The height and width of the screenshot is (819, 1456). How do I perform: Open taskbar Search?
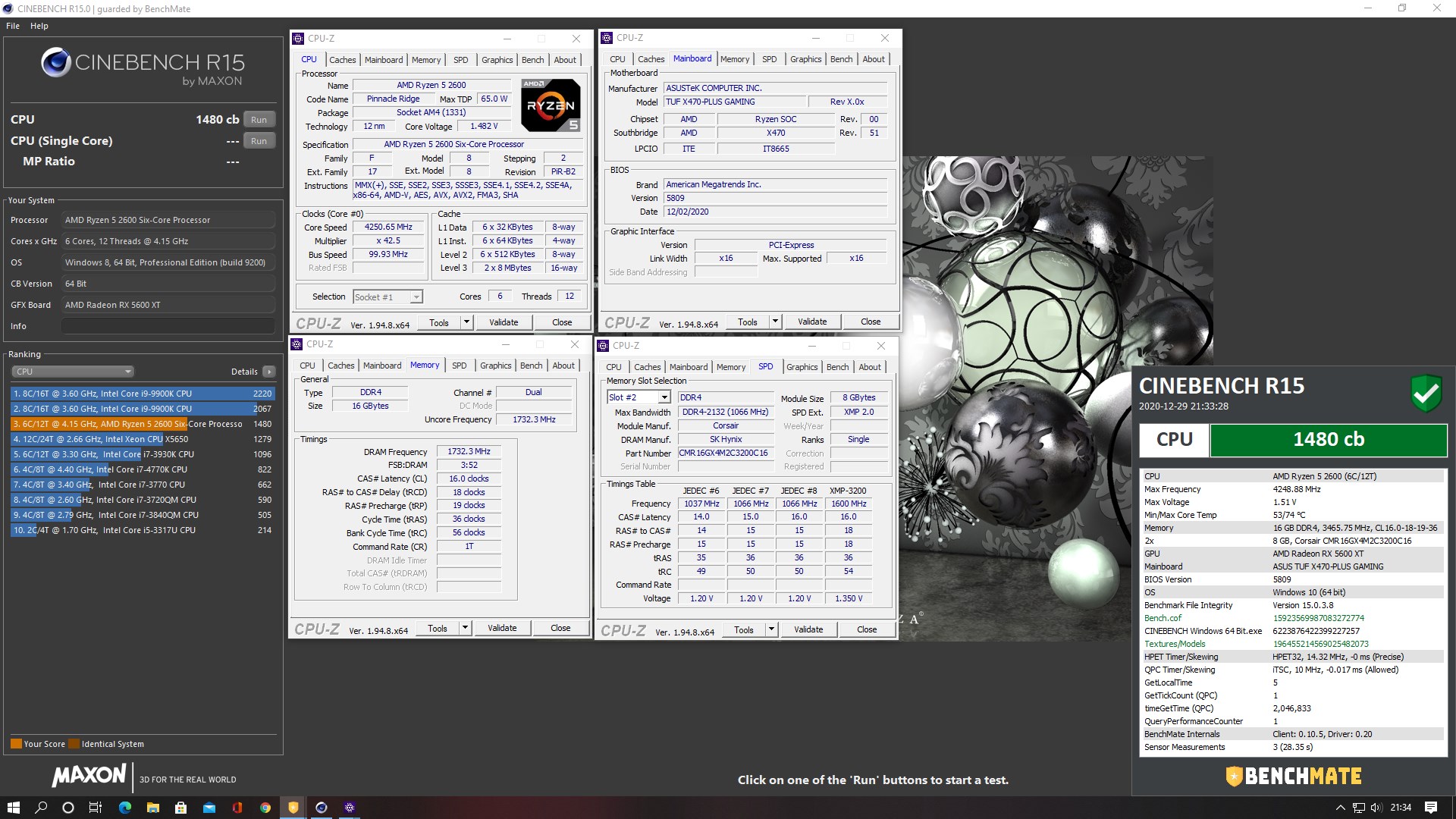(41, 808)
